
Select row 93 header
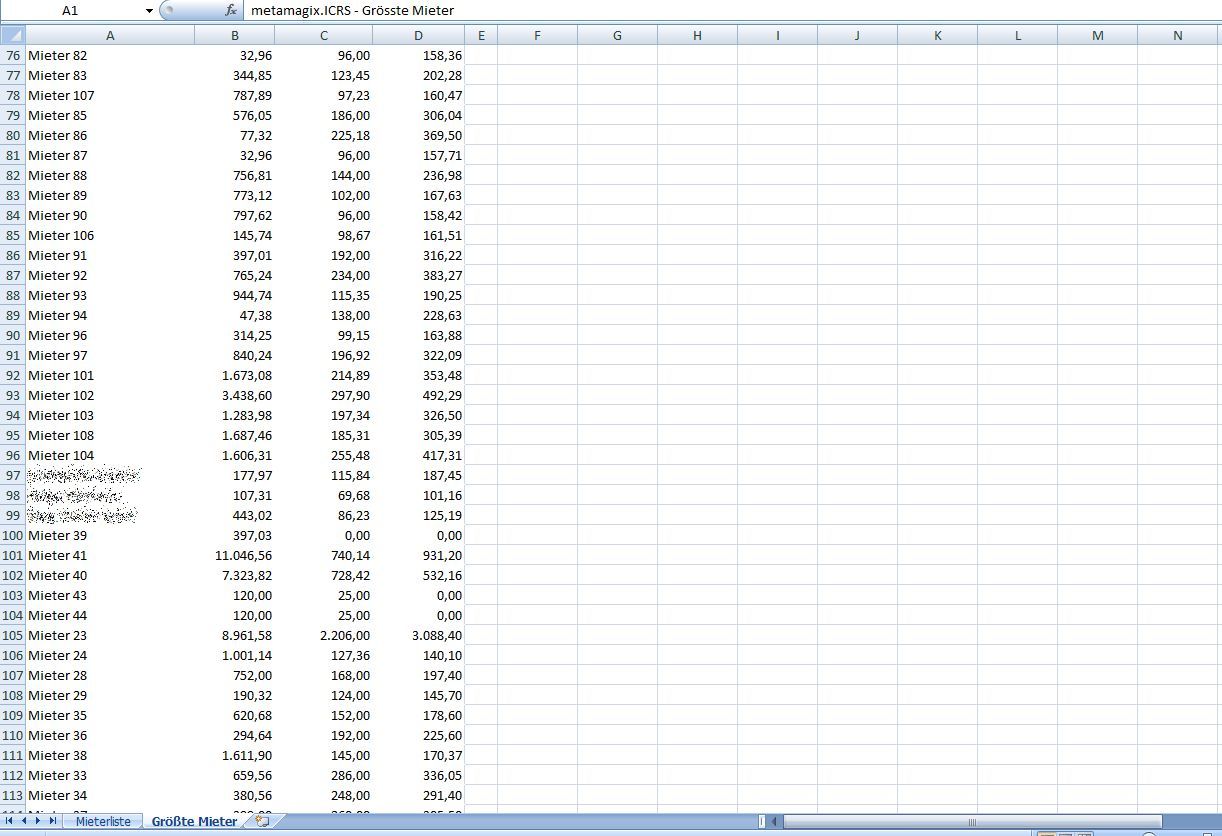click(12, 396)
